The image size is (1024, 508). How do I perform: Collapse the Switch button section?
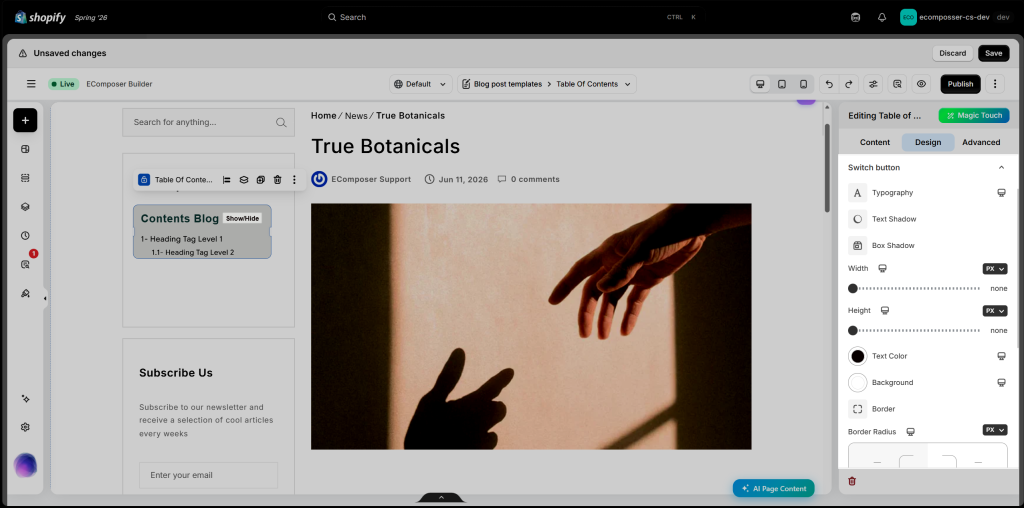(1001, 168)
